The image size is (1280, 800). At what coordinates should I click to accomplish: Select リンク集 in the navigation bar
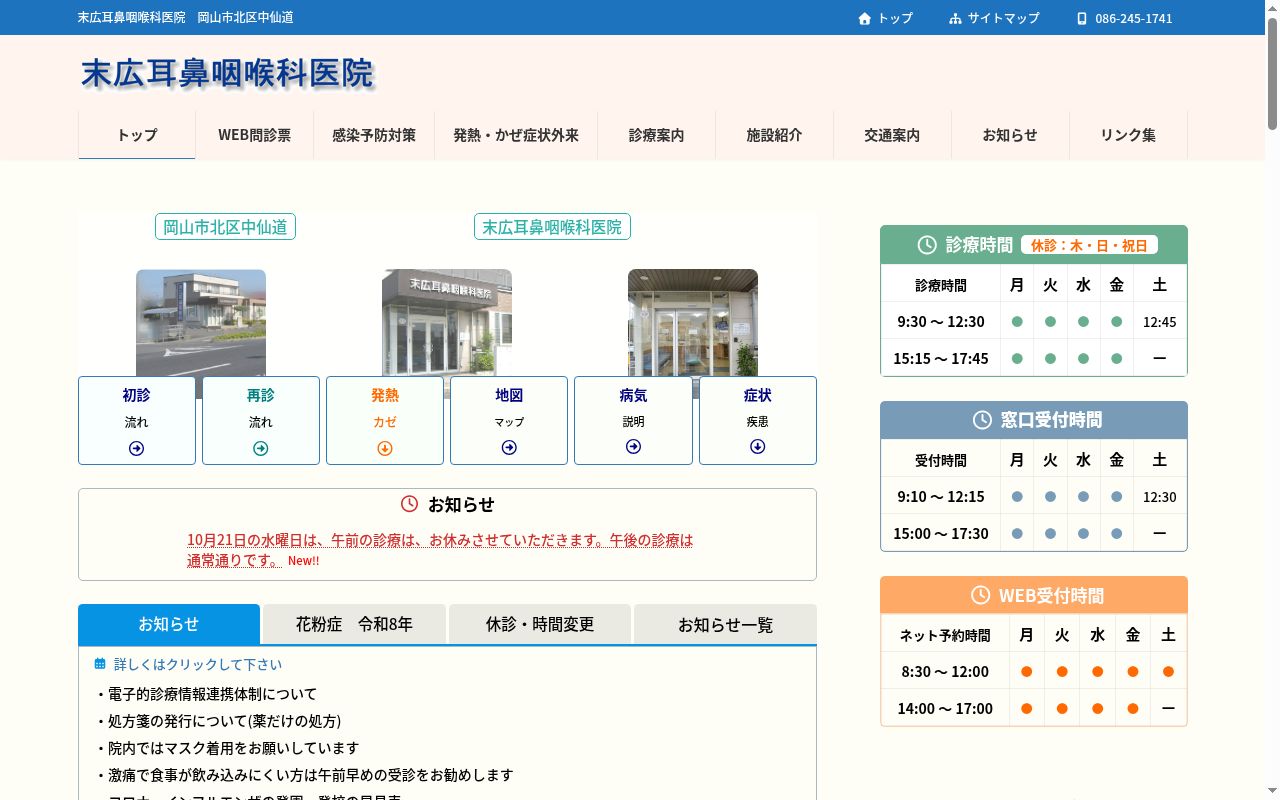point(1129,135)
